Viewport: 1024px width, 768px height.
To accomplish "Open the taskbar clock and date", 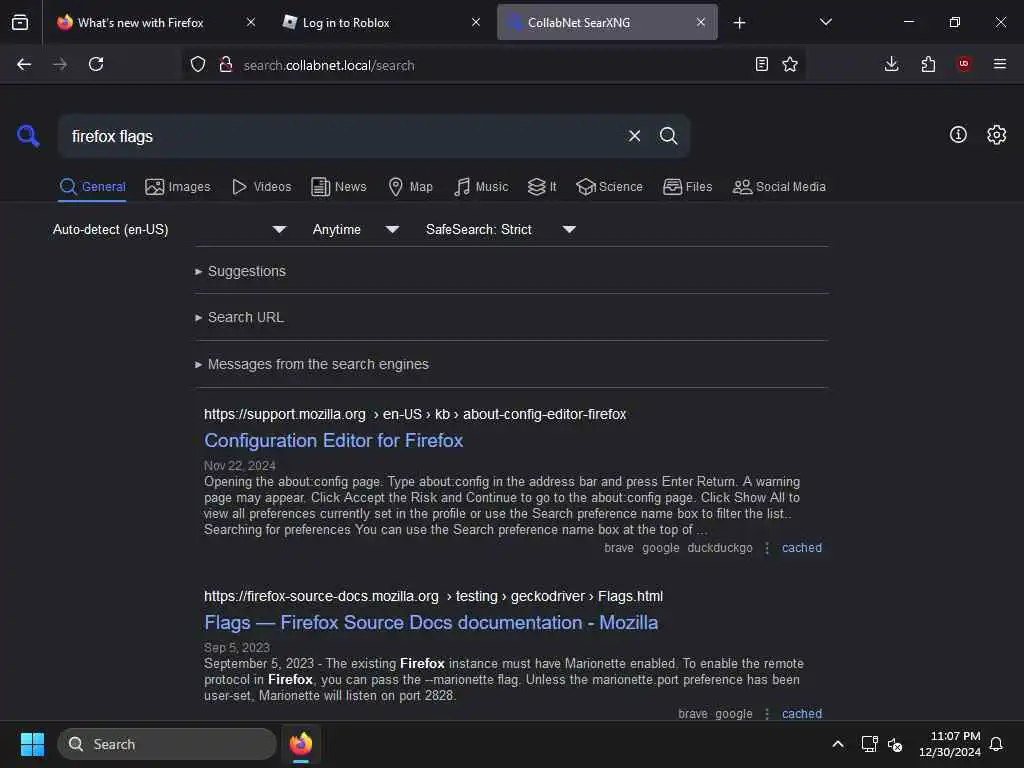I will click(x=950, y=744).
